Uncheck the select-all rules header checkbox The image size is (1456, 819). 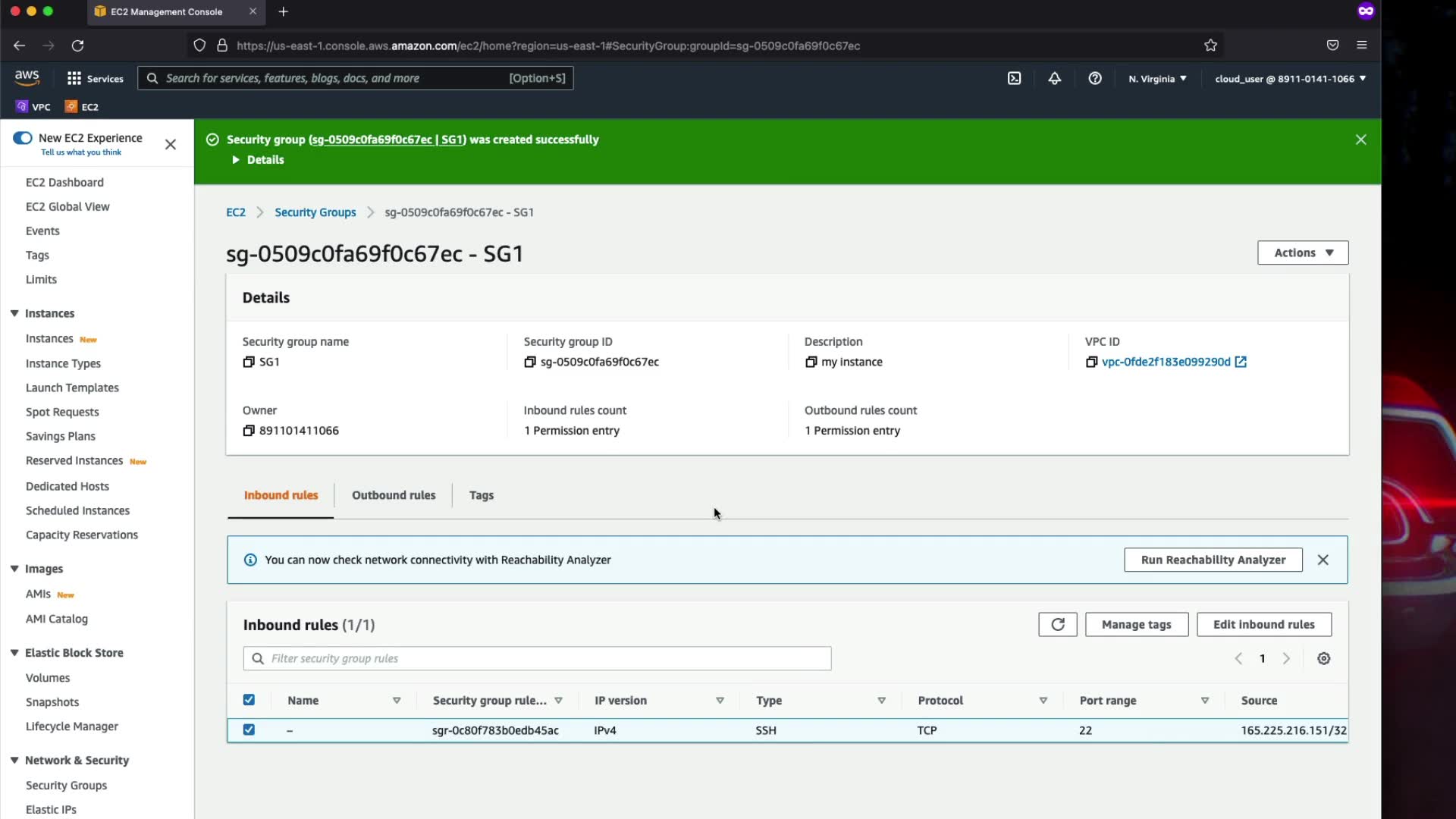[249, 700]
